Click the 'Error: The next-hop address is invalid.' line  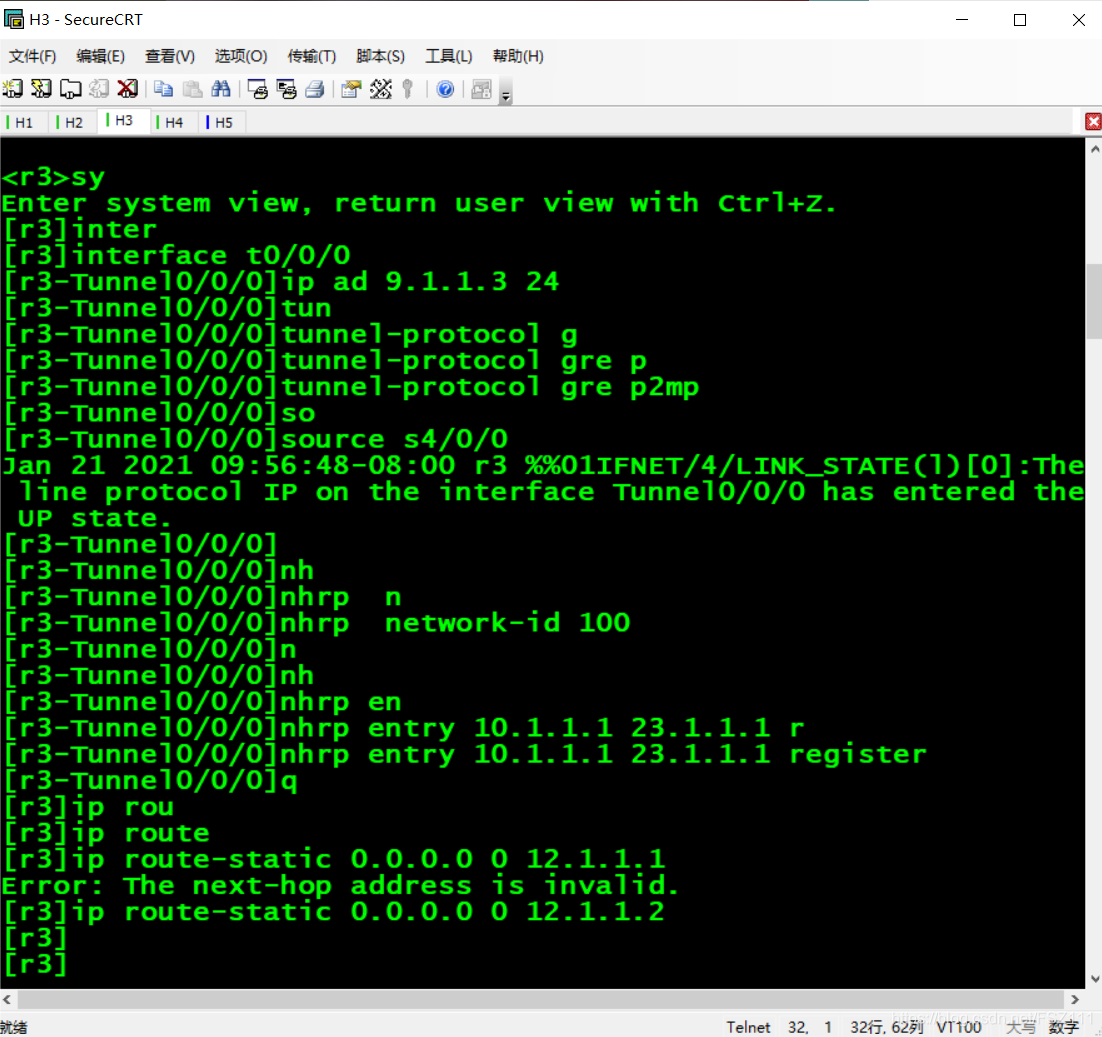(340, 886)
